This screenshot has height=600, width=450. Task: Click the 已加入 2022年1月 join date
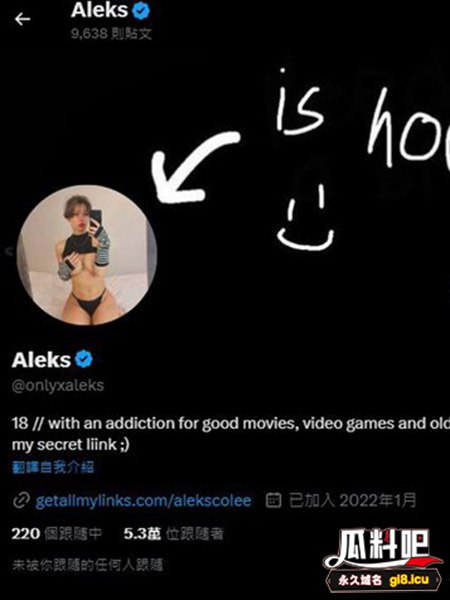click(352, 500)
